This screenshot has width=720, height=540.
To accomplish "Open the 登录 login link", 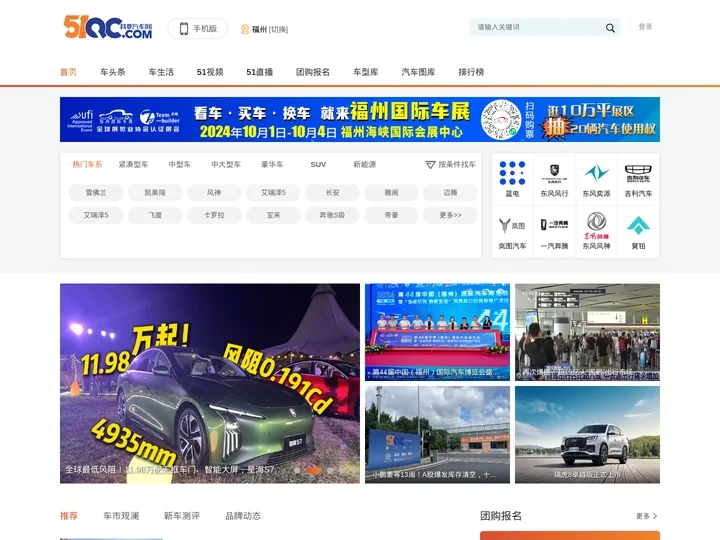I will (x=645, y=27).
